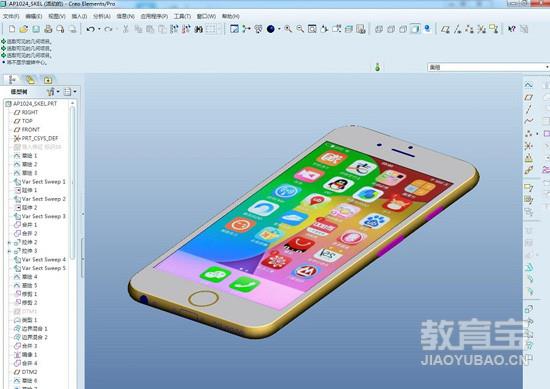Open the File (F) menu
Image resolution: width=550 pixels, height=389 pixels.
click(11, 16)
